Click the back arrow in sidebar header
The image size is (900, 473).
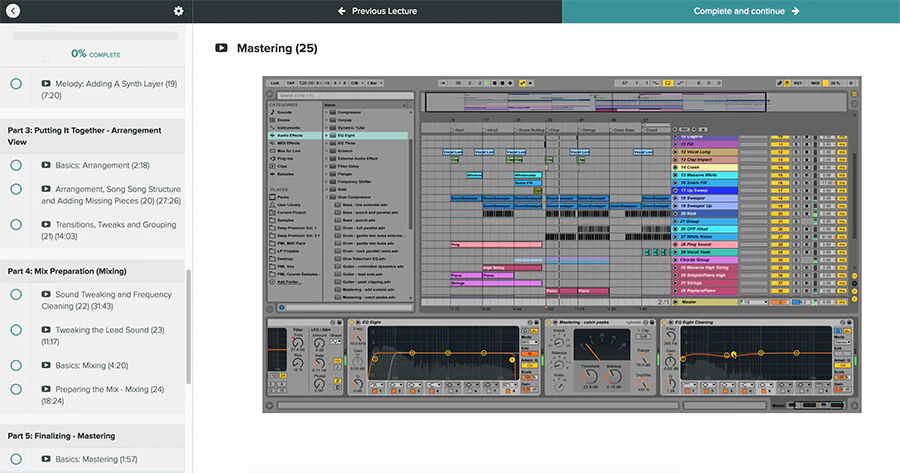pyautogui.click(x=14, y=11)
